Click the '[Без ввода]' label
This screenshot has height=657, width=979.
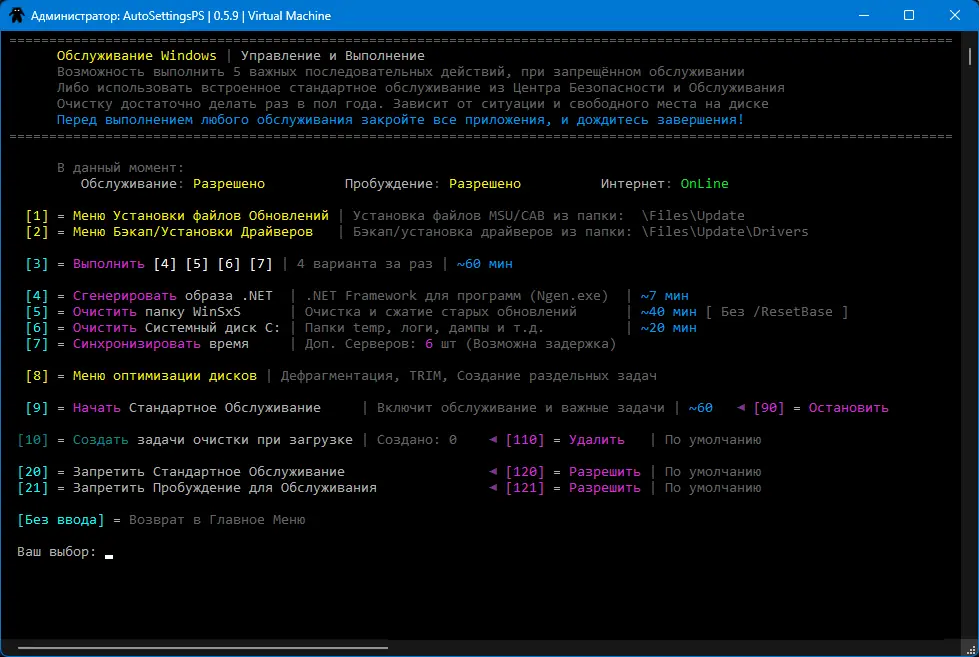coord(61,520)
